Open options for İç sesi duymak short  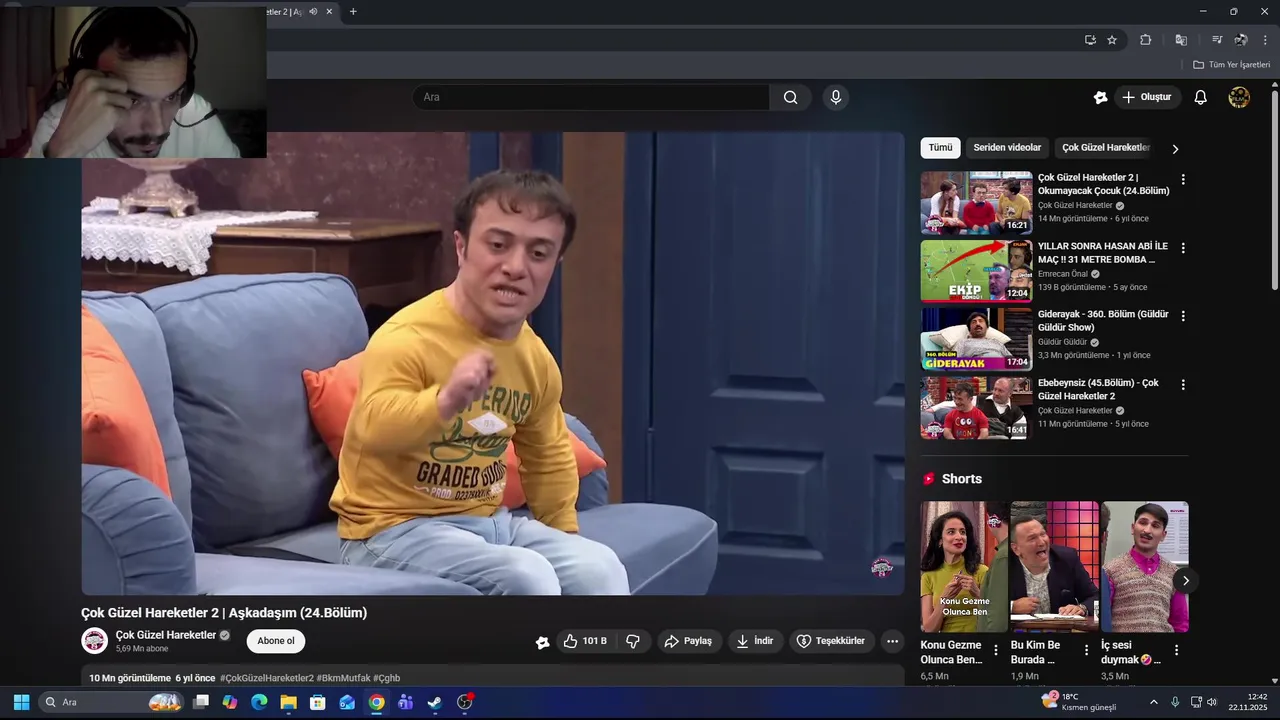tap(1176, 650)
